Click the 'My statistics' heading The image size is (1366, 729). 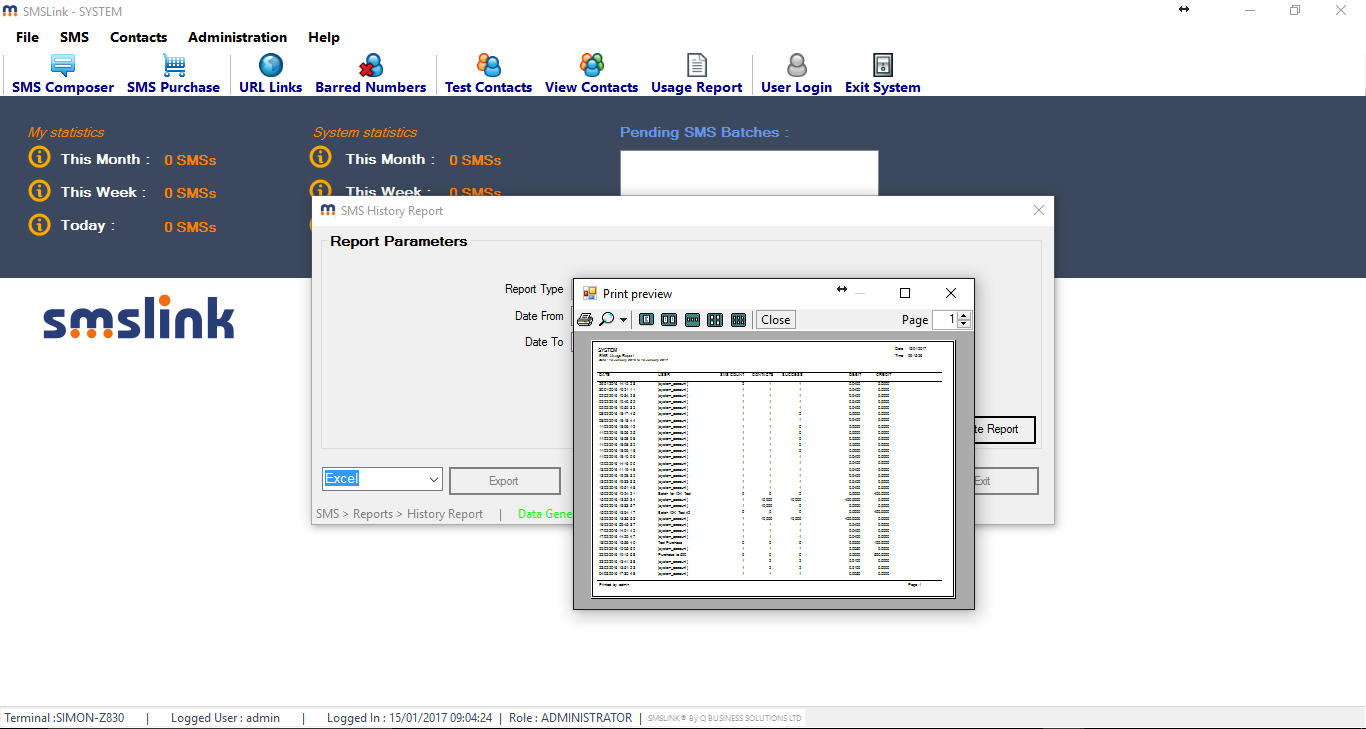click(x=66, y=132)
